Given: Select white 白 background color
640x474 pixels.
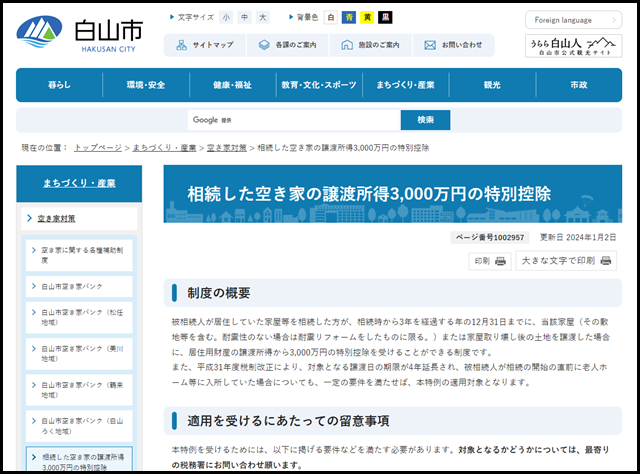Looking at the screenshot, I should [331, 18].
